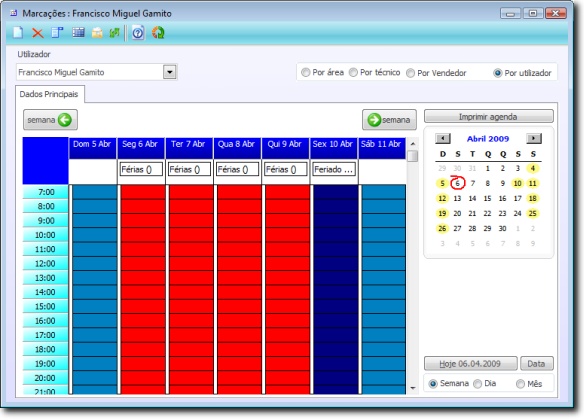Open the calendar grid toolbar icon
Viewport: 584px width, 420px height.
pos(78,33)
